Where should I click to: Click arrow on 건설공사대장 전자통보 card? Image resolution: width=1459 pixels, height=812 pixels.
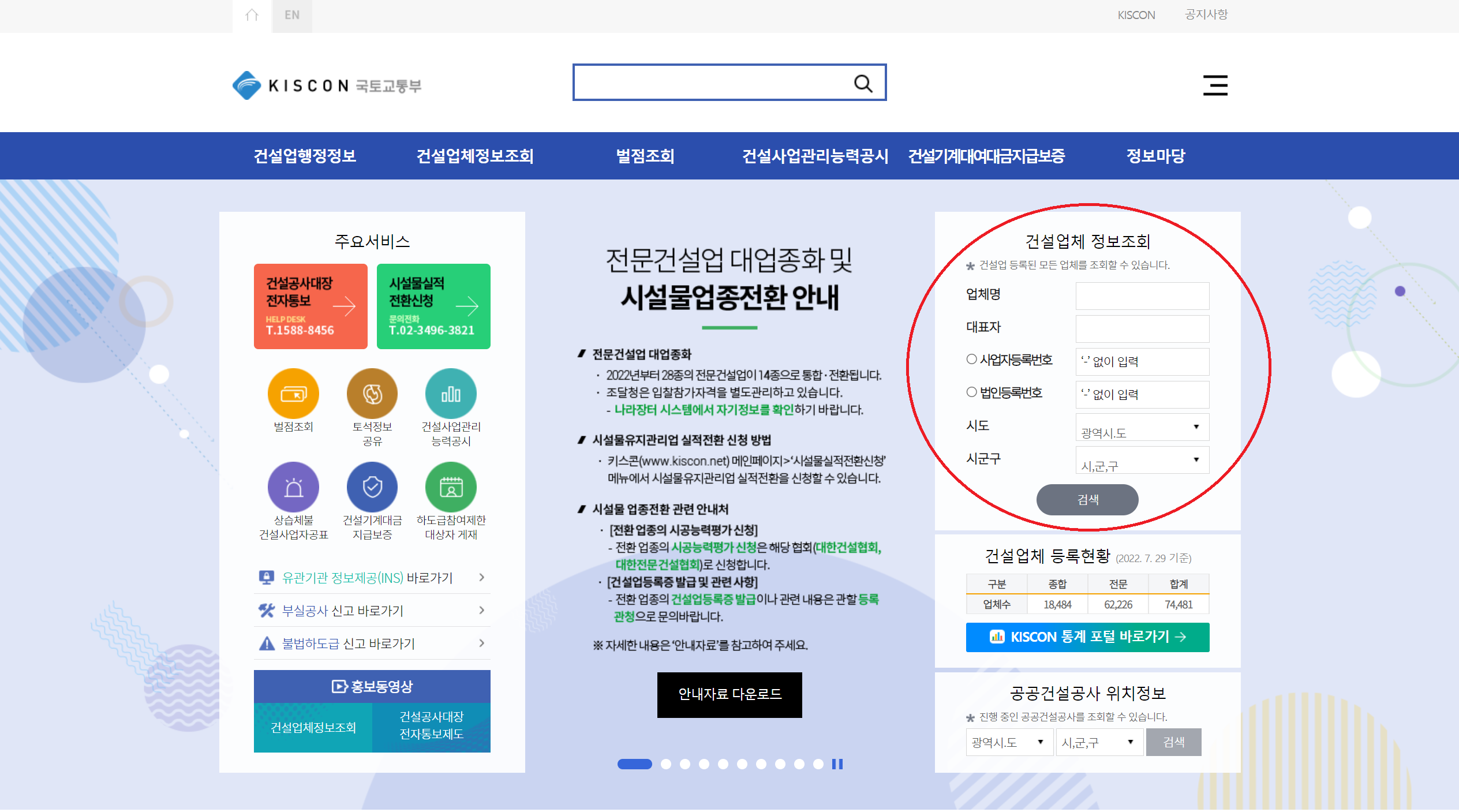344,306
